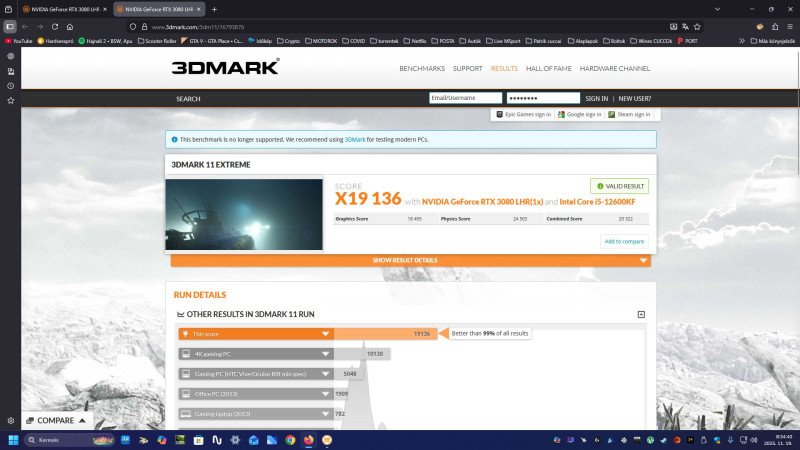Expand the 'Gaming laptop (2013)' dropdown
Screen dimensions: 800x450
pos(325,414)
